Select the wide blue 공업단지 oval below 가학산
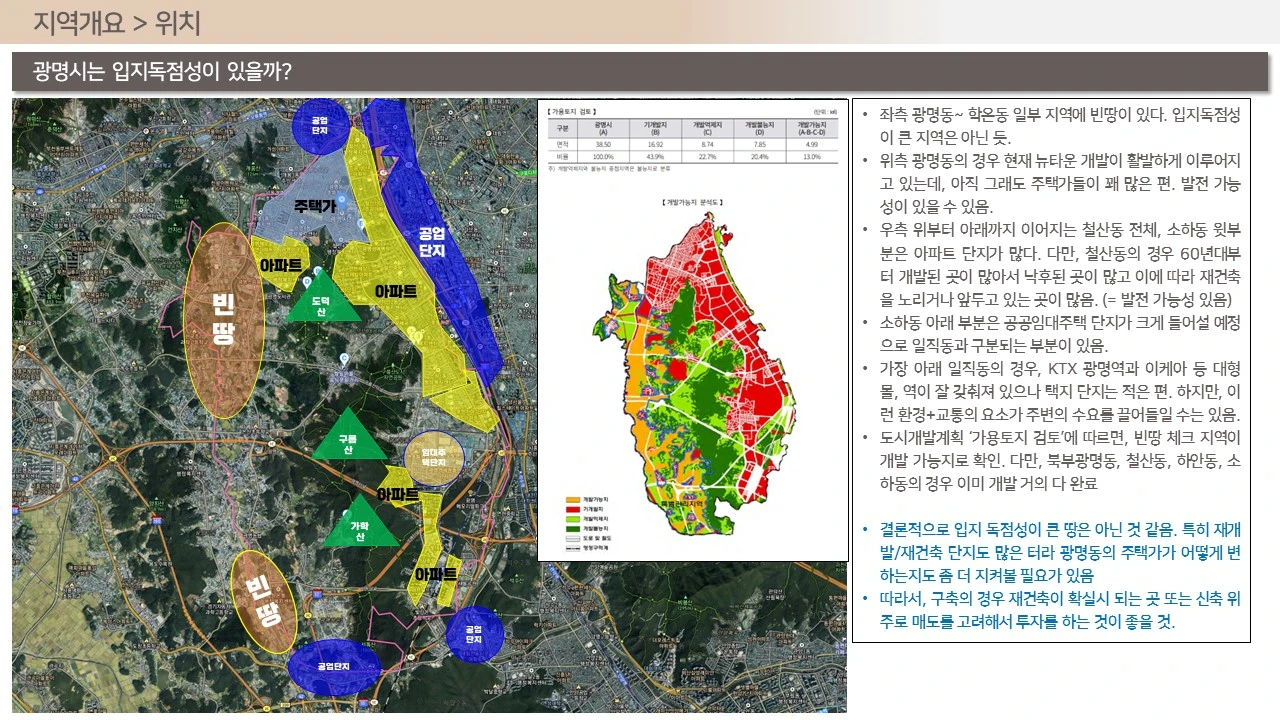The image size is (1280, 720). 334,665
